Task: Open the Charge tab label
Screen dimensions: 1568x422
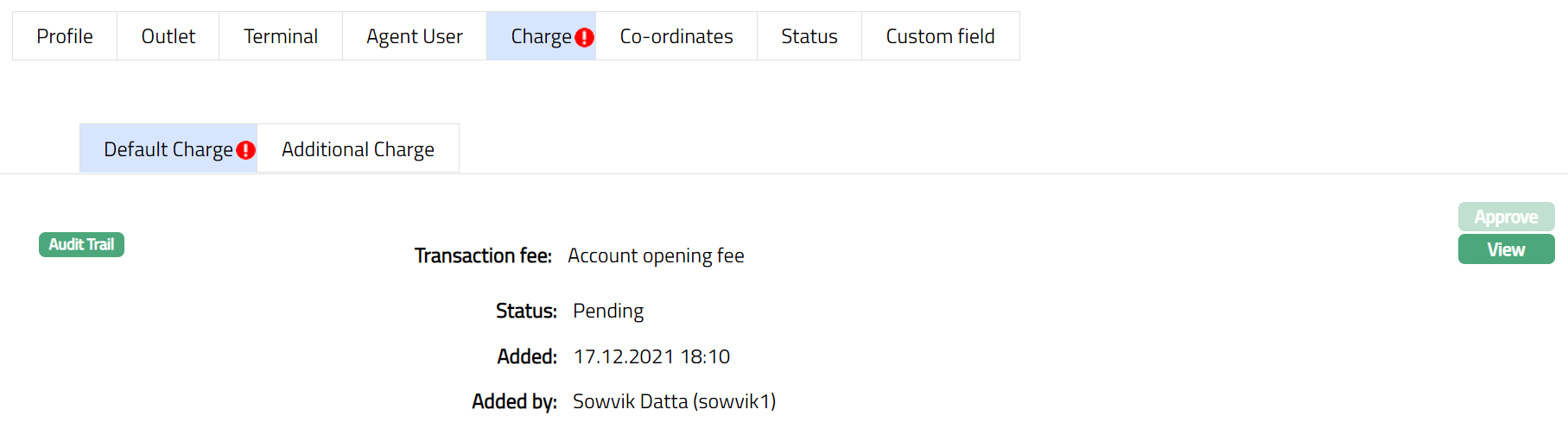Action: (540, 36)
